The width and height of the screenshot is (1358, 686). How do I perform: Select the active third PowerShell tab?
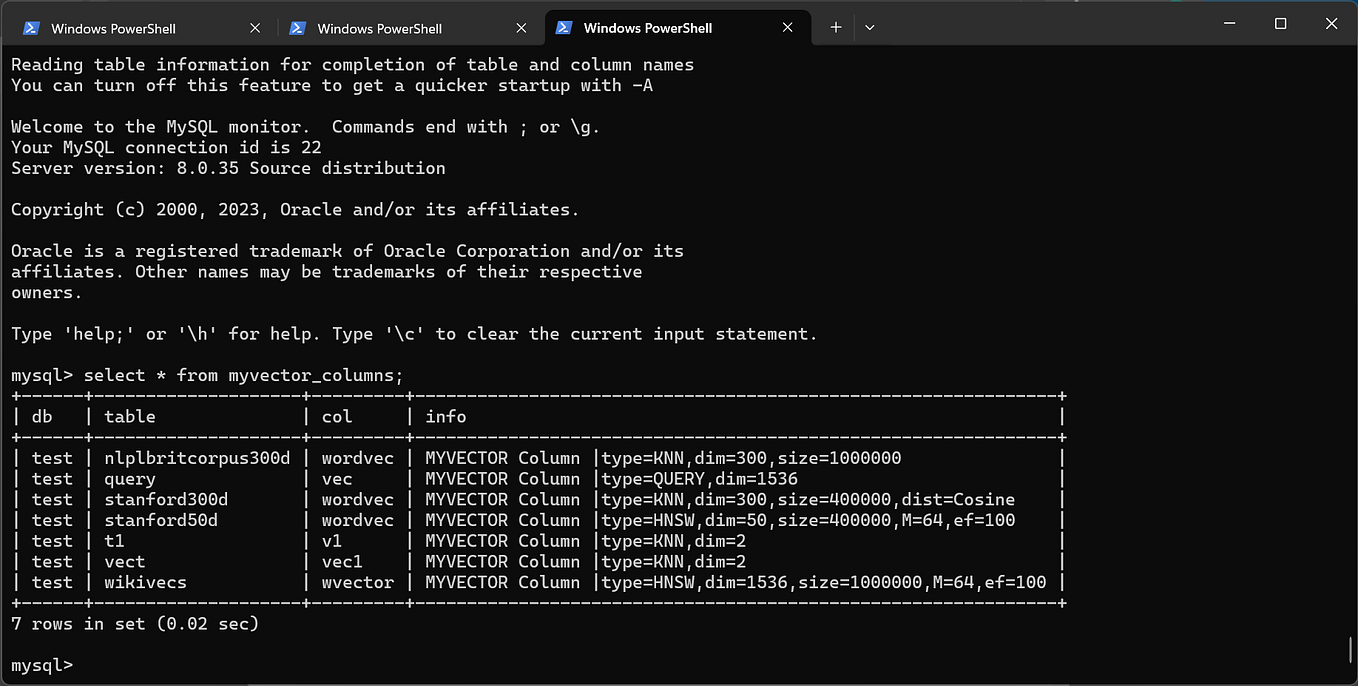[x=676, y=28]
